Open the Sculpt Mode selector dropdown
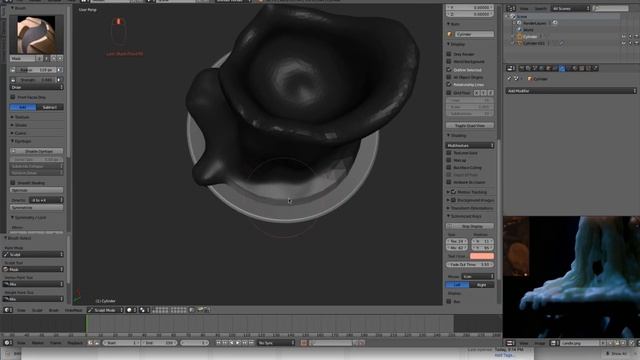The height and width of the screenshot is (360, 640). [x=105, y=310]
